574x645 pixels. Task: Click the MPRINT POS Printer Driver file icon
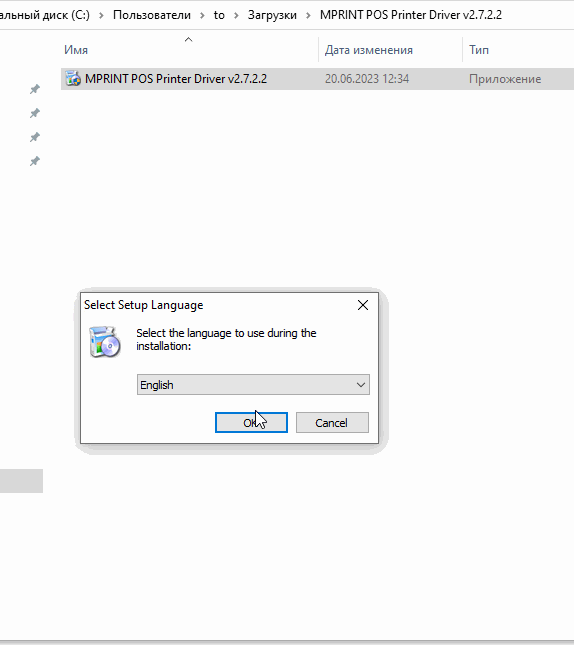pos(73,78)
